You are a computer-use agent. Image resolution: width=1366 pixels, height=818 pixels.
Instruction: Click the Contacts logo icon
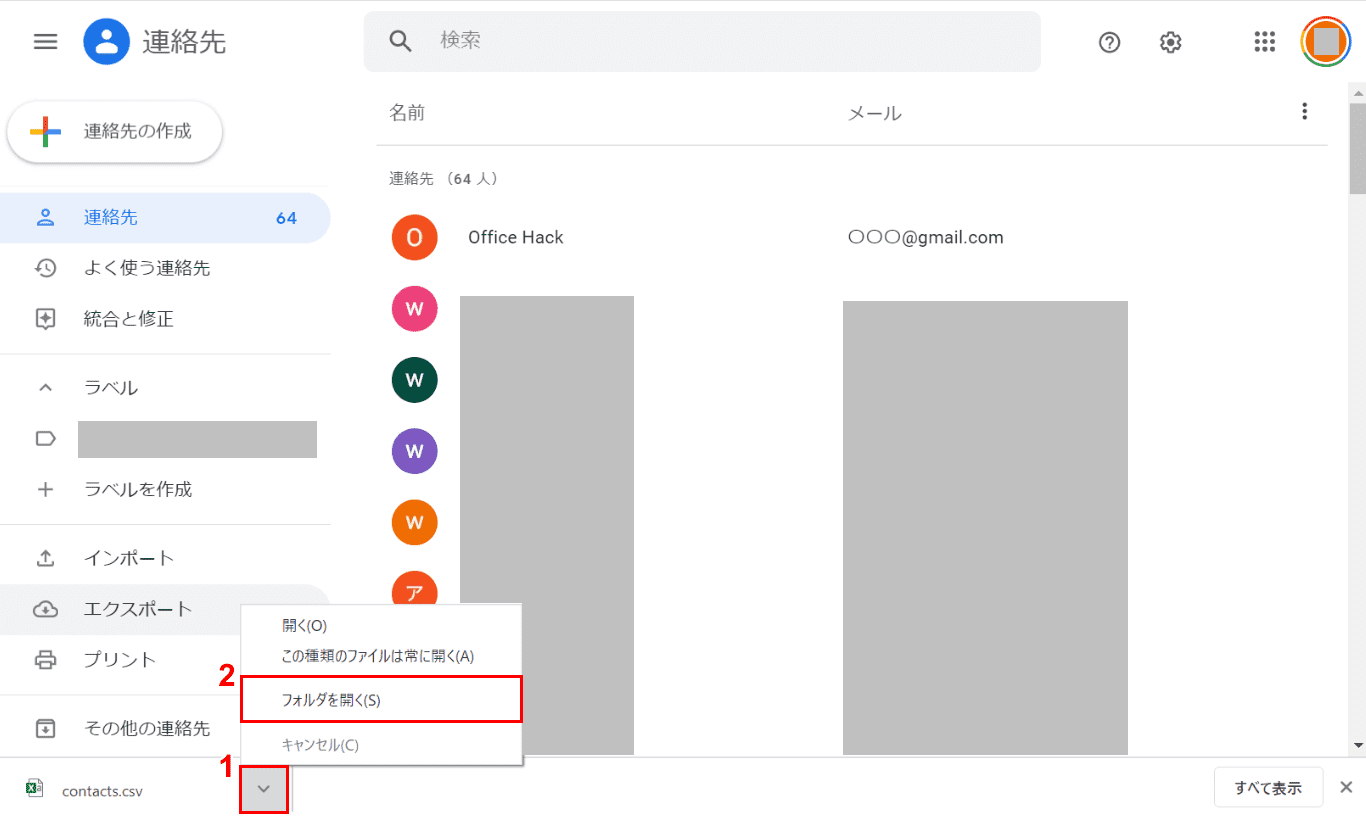pyautogui.click(x=107, y=41)
